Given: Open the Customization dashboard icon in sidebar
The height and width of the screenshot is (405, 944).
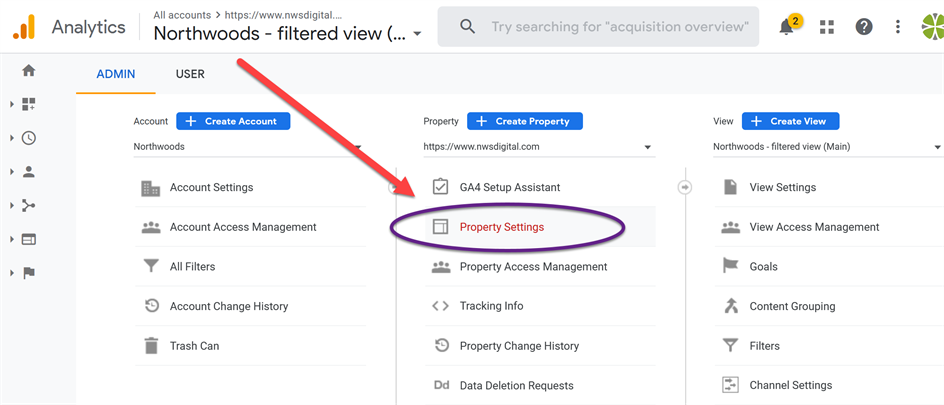Looking at the screenshot, I should [28, 104].
